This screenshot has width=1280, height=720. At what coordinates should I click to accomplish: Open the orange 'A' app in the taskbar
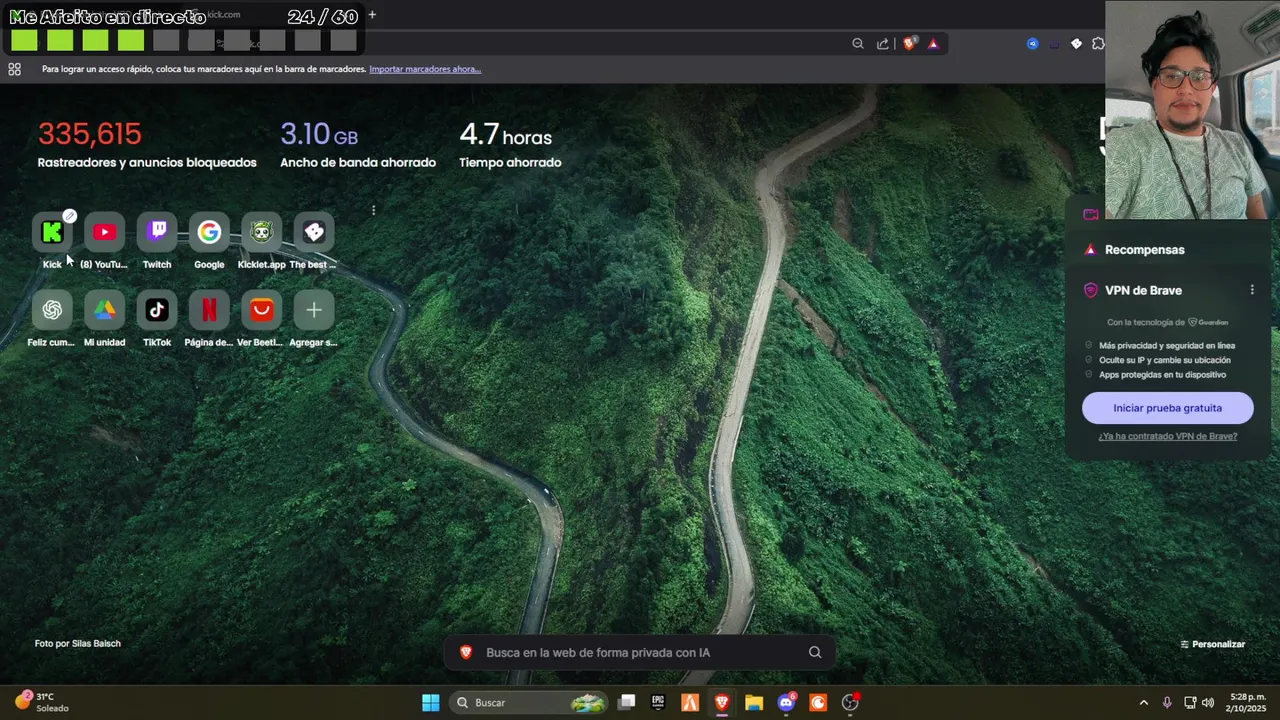point(690,703)
